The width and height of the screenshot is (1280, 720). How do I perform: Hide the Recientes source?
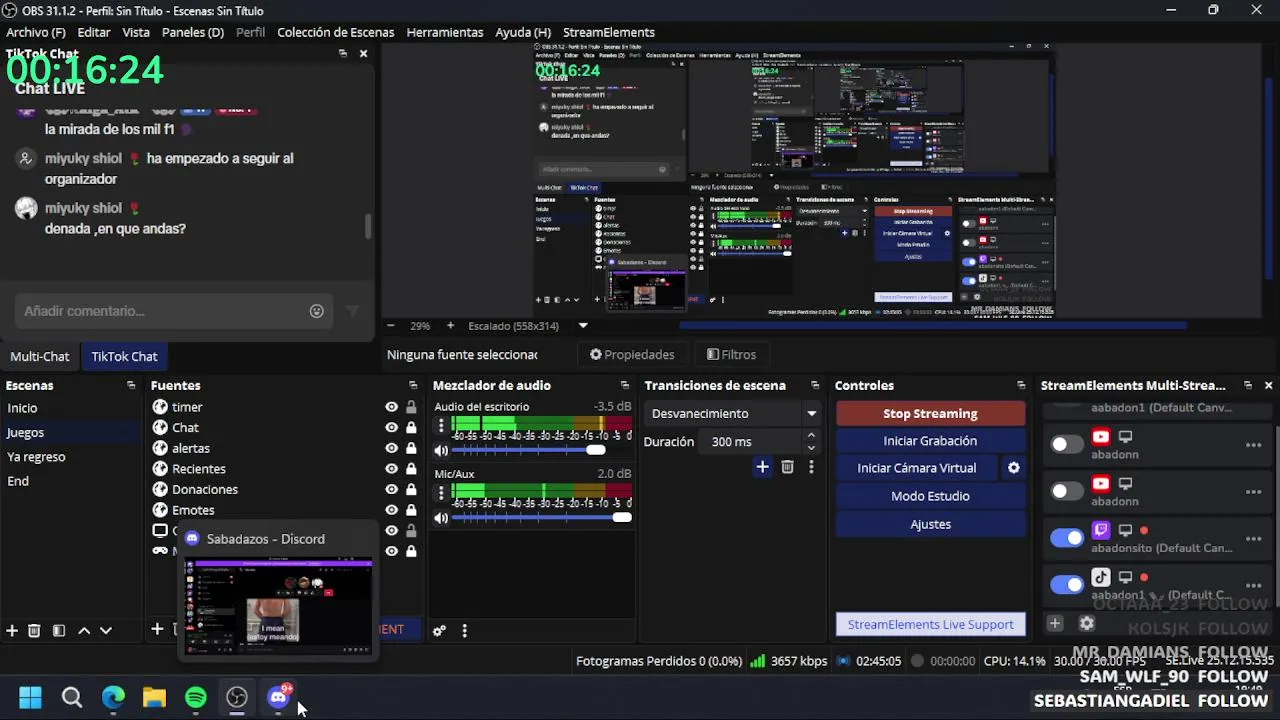tap(391, 469)
